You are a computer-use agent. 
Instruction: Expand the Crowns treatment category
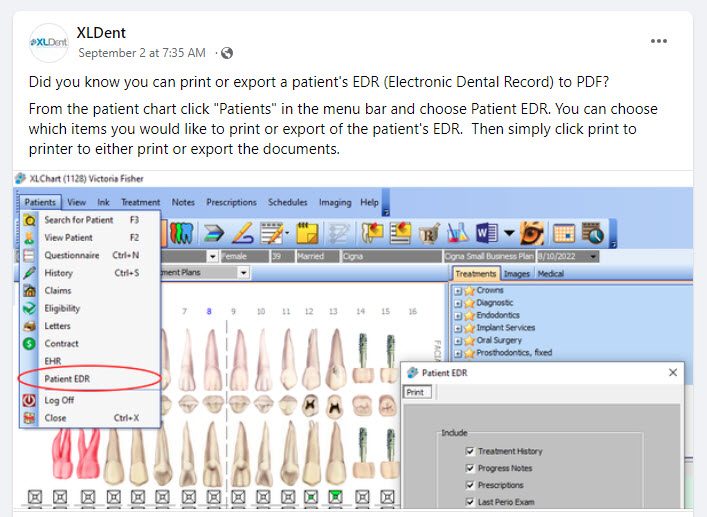pos(458,291)
